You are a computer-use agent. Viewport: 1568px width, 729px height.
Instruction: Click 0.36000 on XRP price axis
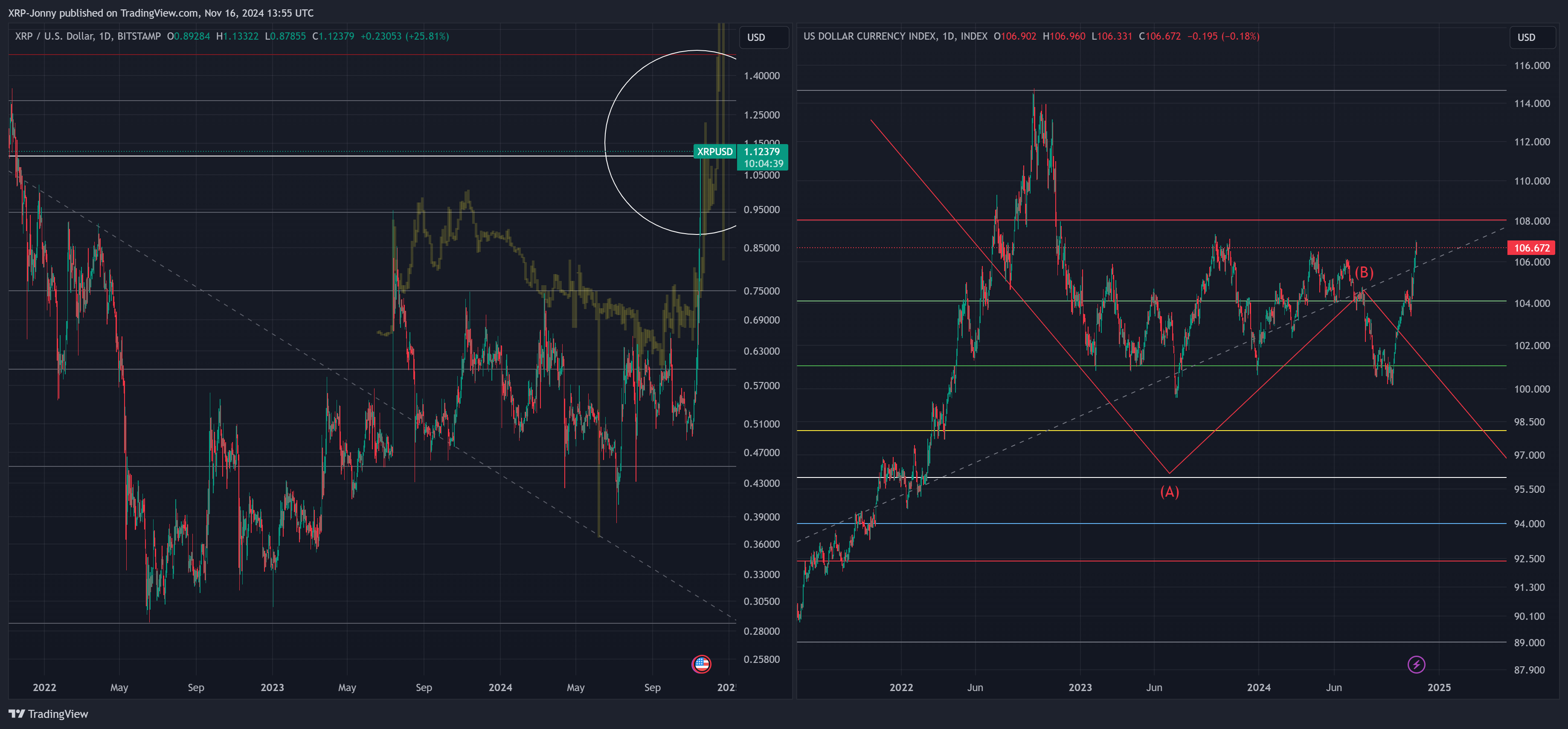(x=761, y=545)
